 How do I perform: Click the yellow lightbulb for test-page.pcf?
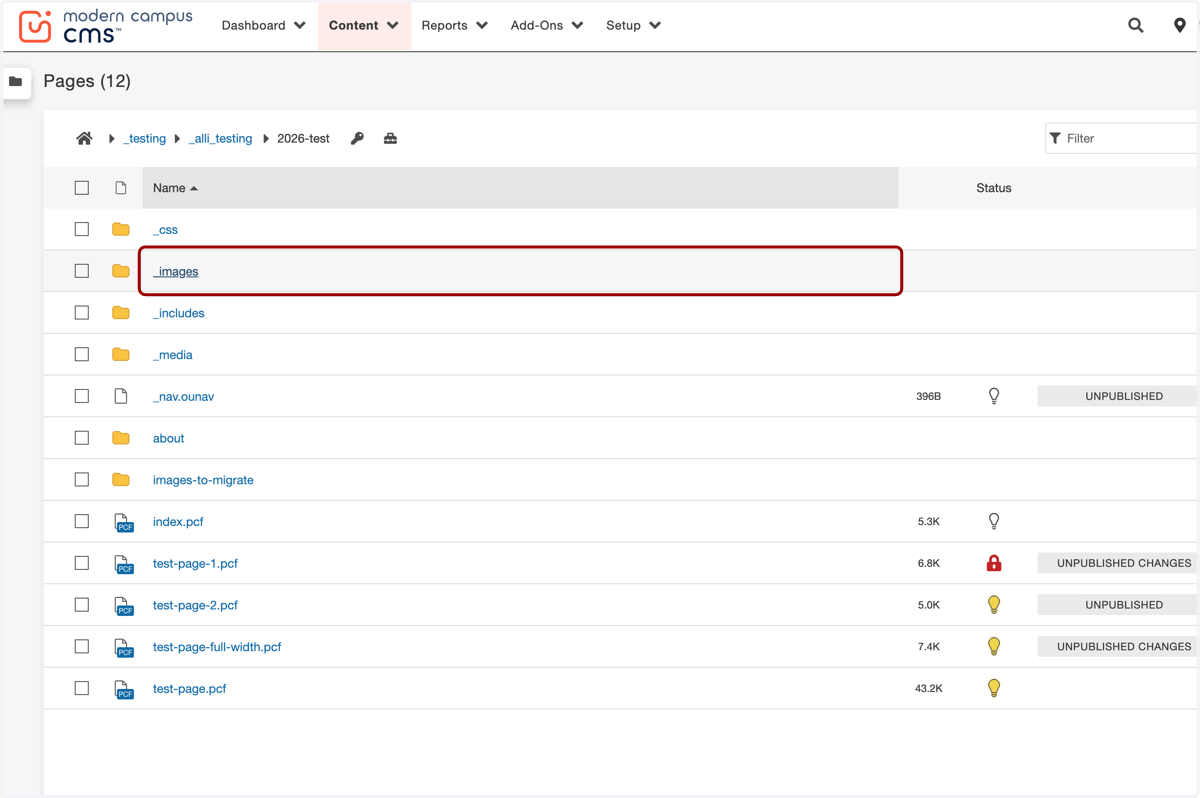(994, 688)
